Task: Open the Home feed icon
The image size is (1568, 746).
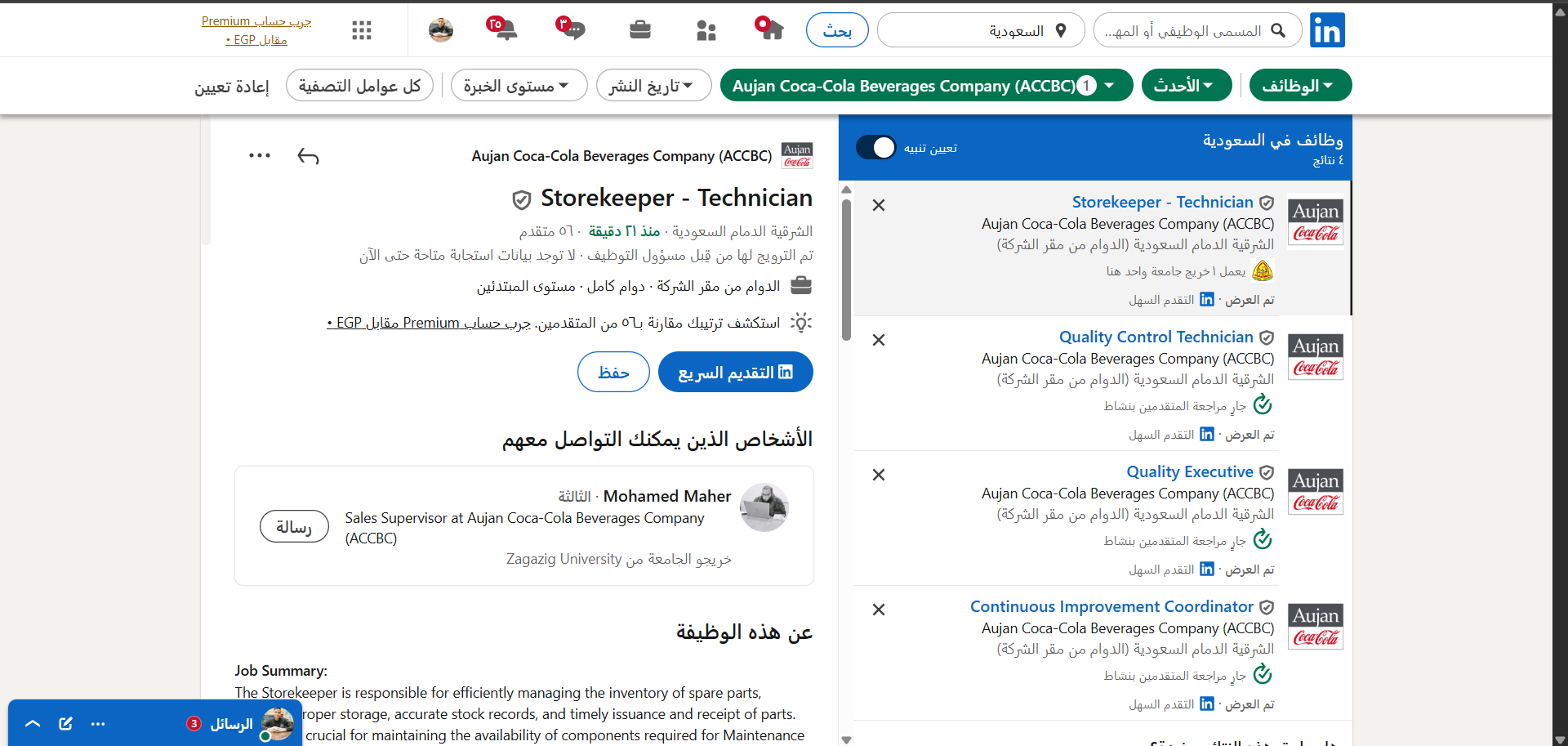Action: click(x=769, y=29)
